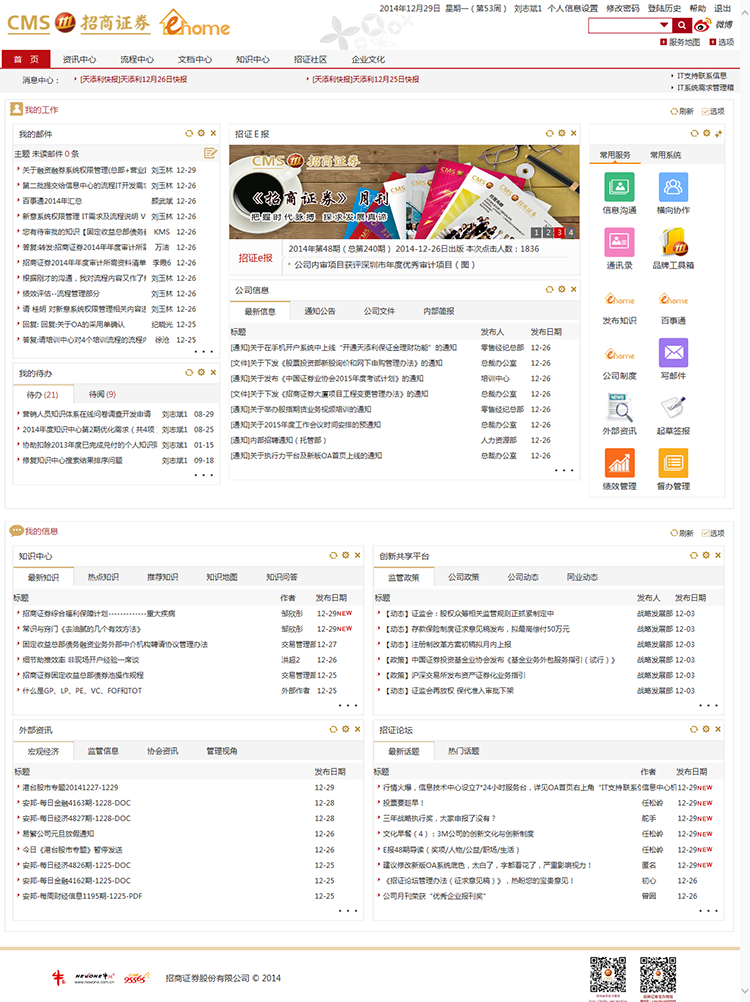
Task: Click 刷新 refresh in 我的工作 section
Action: (682, 111)
